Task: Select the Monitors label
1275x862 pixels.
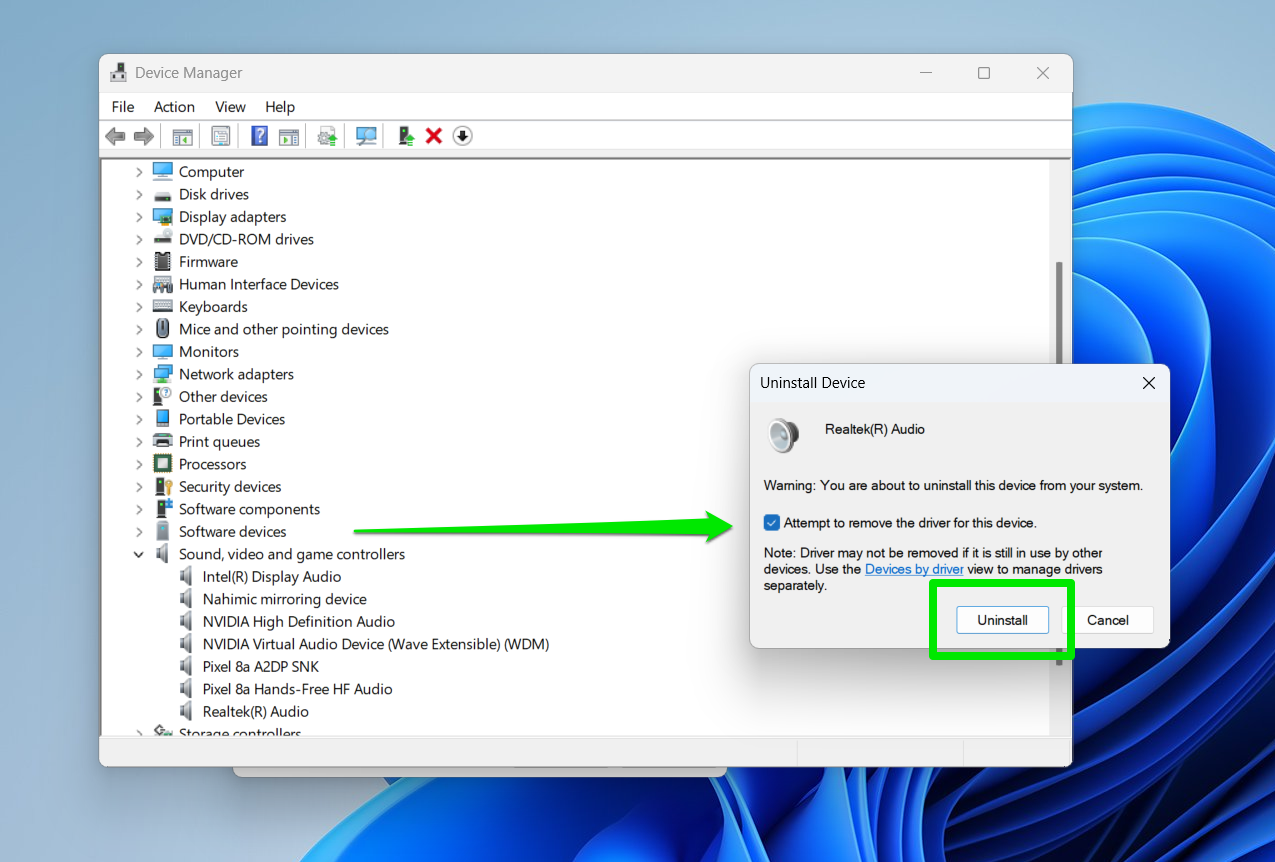Action: (209, 352)
